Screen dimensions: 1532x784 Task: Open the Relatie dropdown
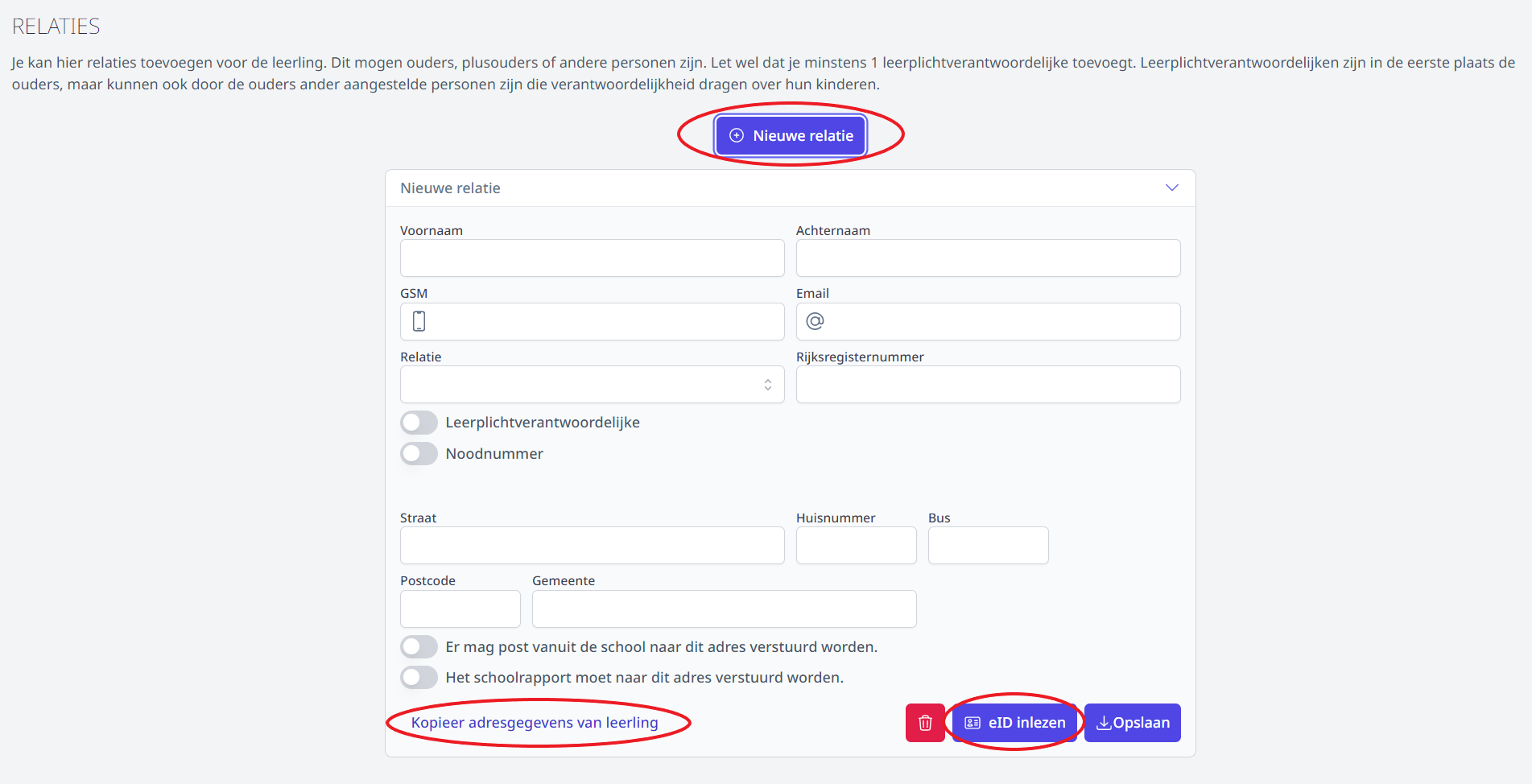pyautogui.click(x=593, y=385)
